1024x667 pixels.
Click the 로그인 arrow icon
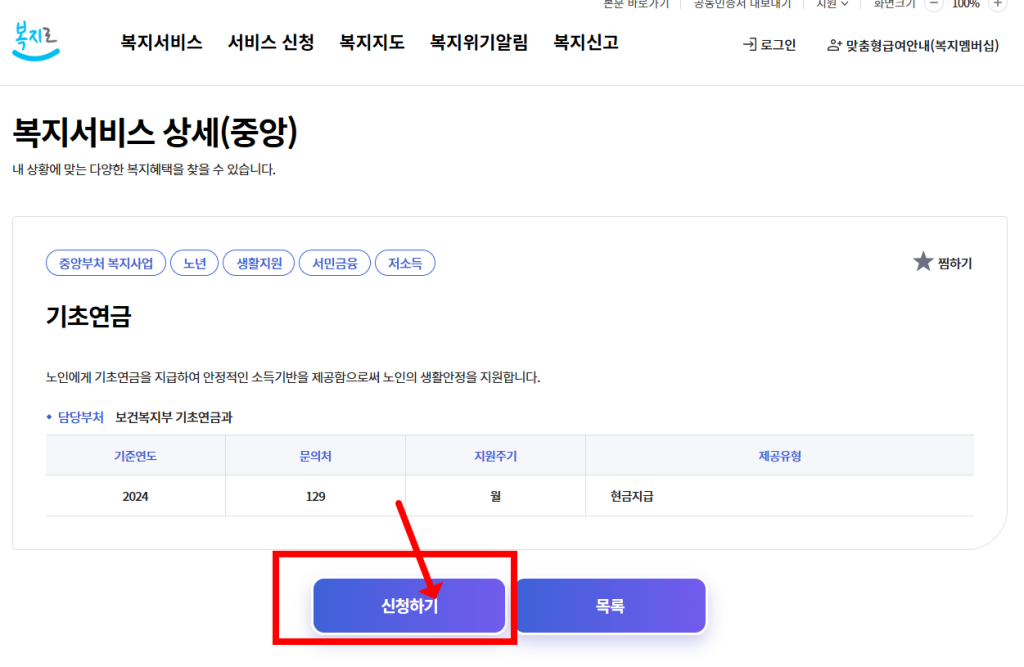tap(749, 45)
